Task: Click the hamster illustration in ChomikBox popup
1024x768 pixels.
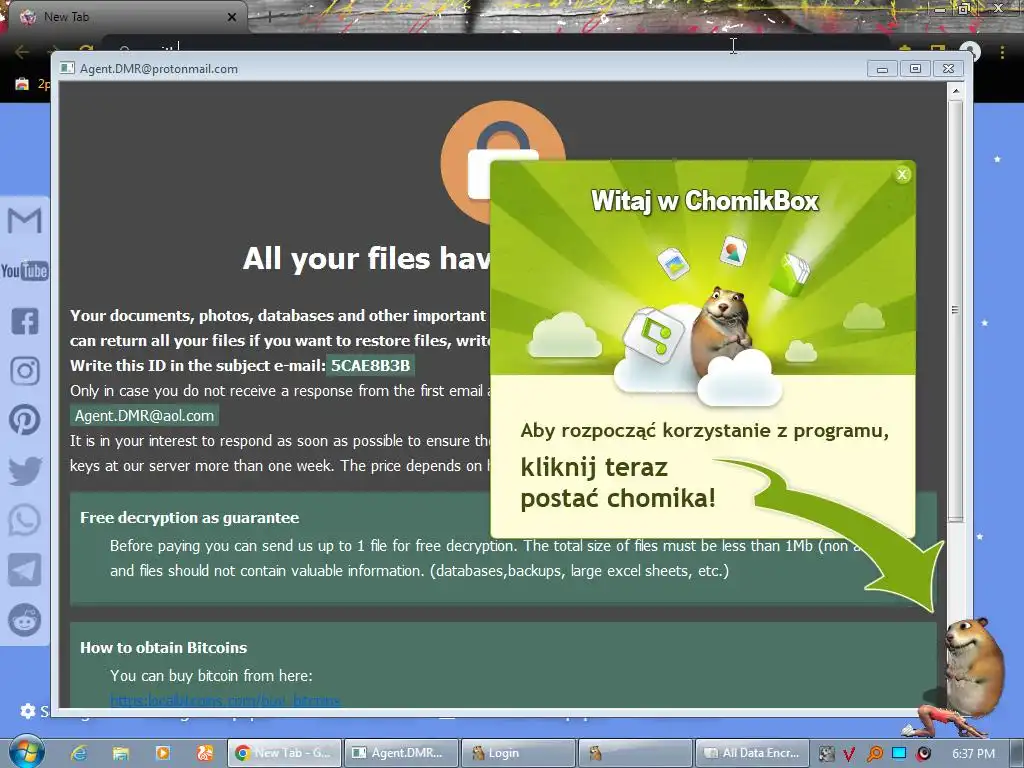Action: tap(720, 330)
